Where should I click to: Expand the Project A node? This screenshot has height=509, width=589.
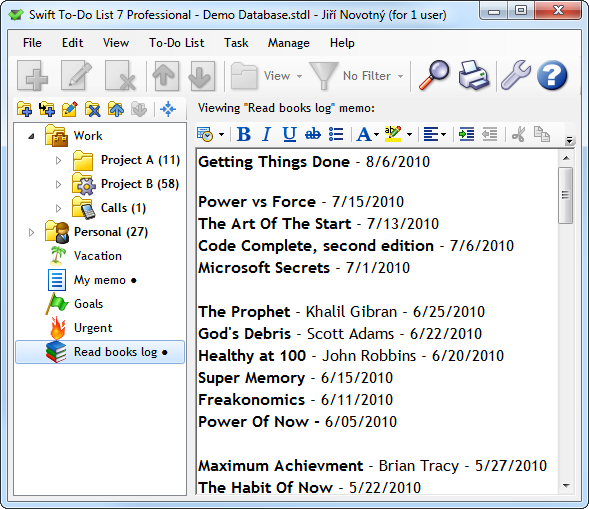[58, 160]
